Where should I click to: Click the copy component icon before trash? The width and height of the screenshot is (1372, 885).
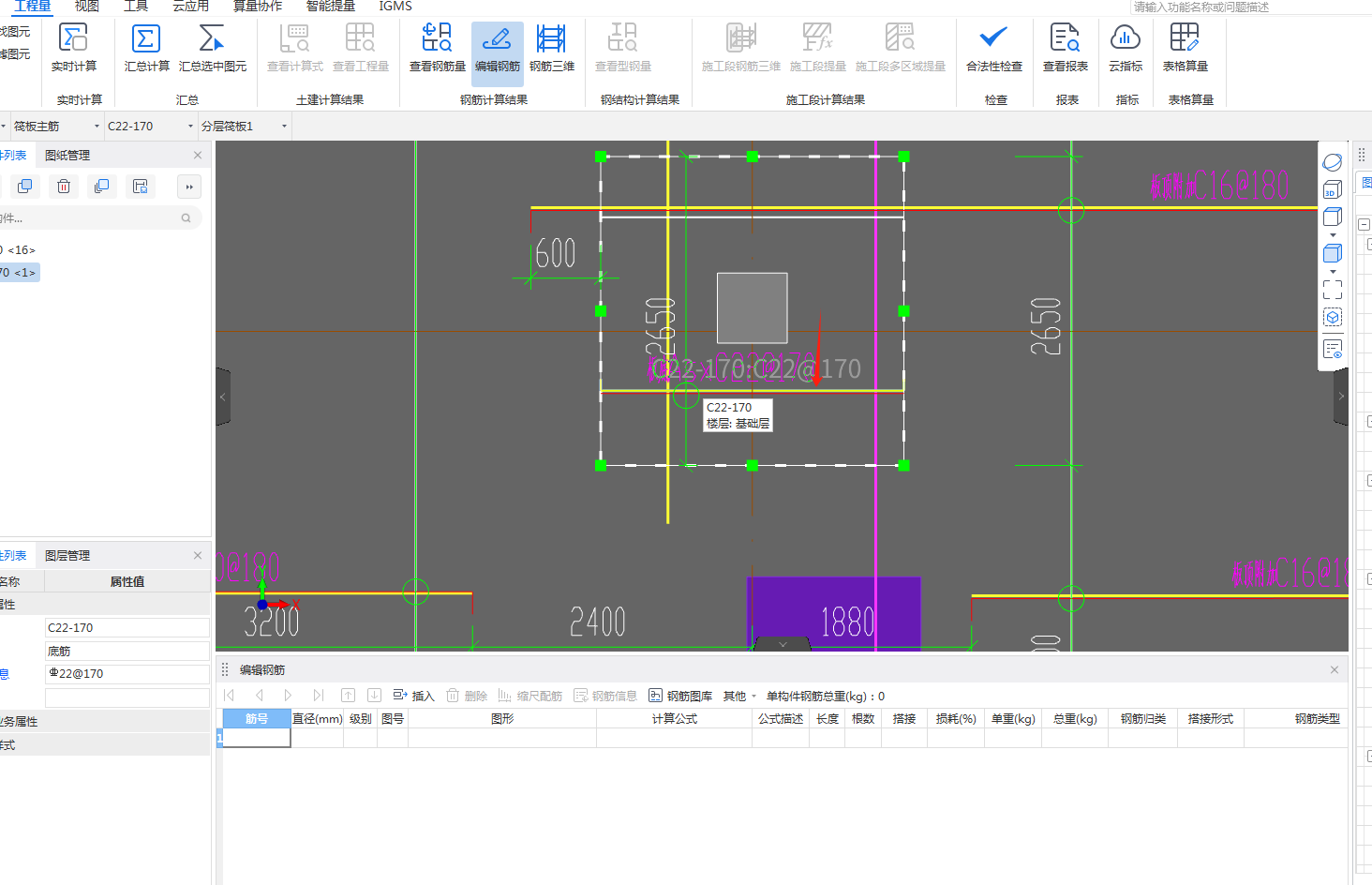pyautogui.click(x=25, y=187)
